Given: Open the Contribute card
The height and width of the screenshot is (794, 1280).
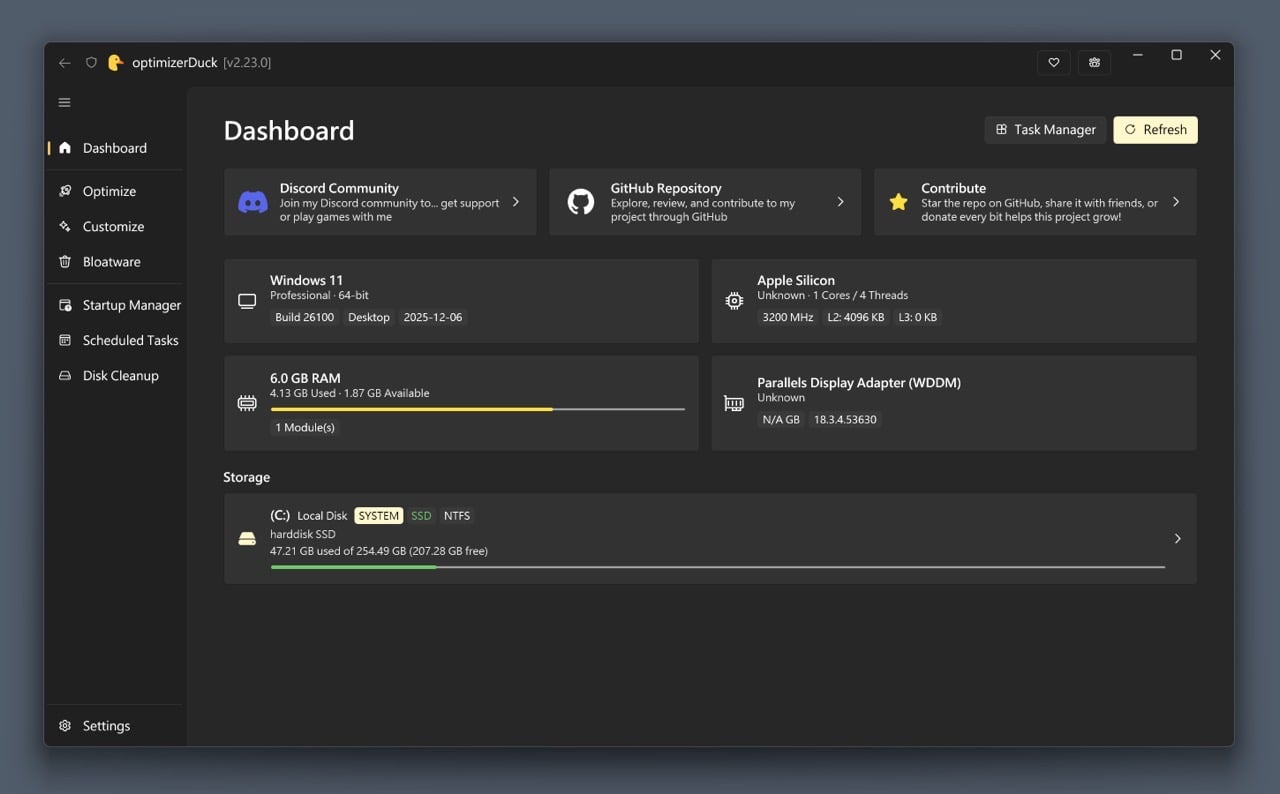Looking at the screenshot, I should (x=1035, y=202).
